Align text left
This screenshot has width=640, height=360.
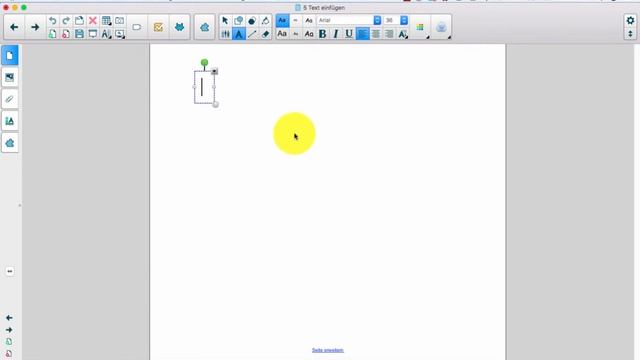[x=362, y=34]
